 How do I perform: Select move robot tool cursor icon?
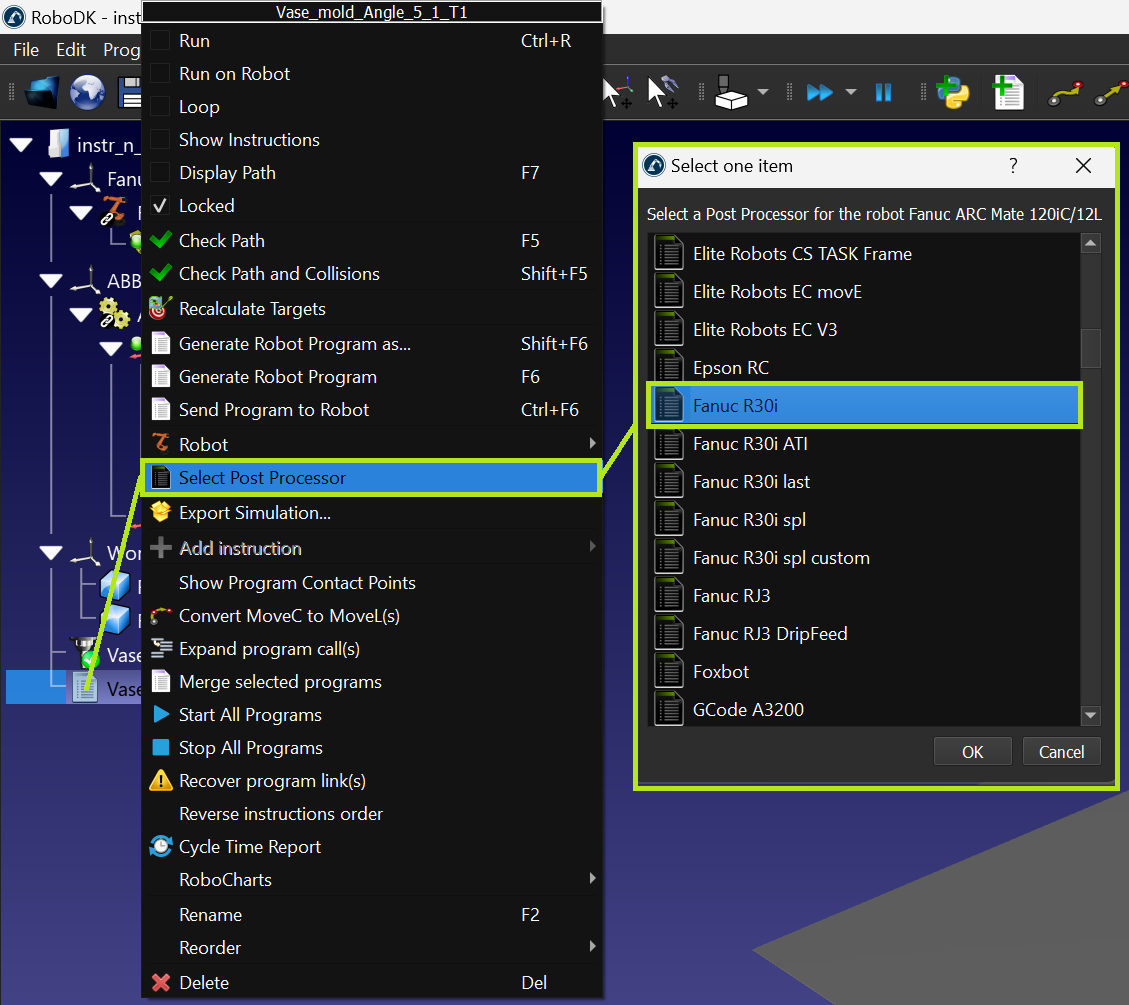pyautogui.click(x=662, y=93)
